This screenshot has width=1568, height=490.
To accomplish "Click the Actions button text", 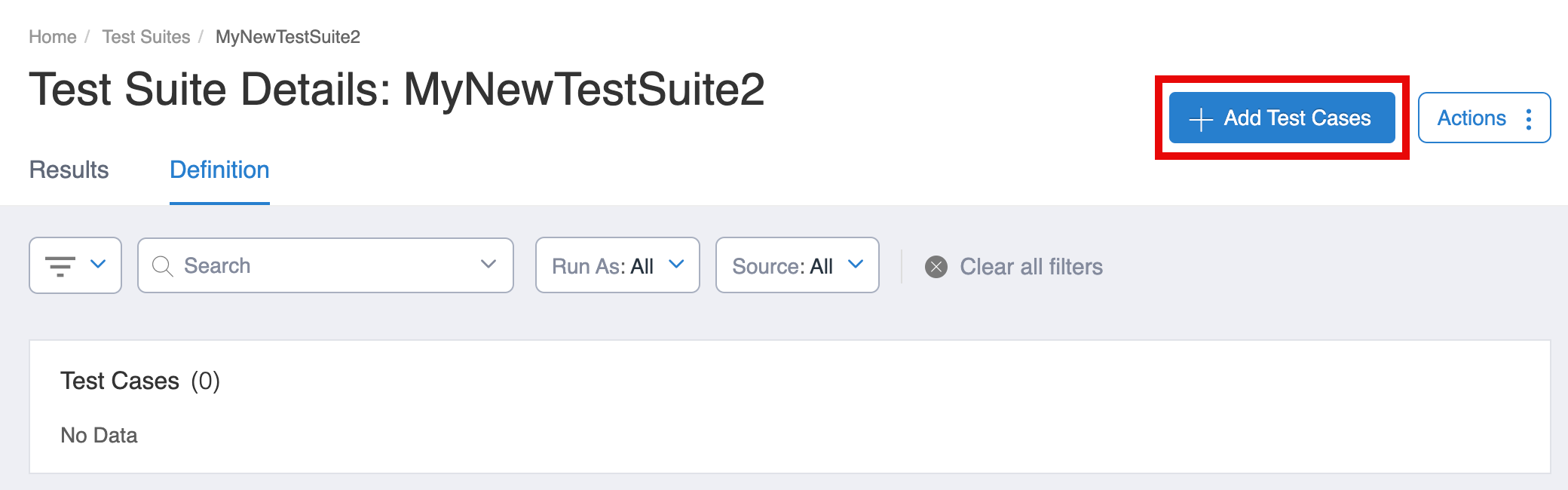I will 1471,118.
